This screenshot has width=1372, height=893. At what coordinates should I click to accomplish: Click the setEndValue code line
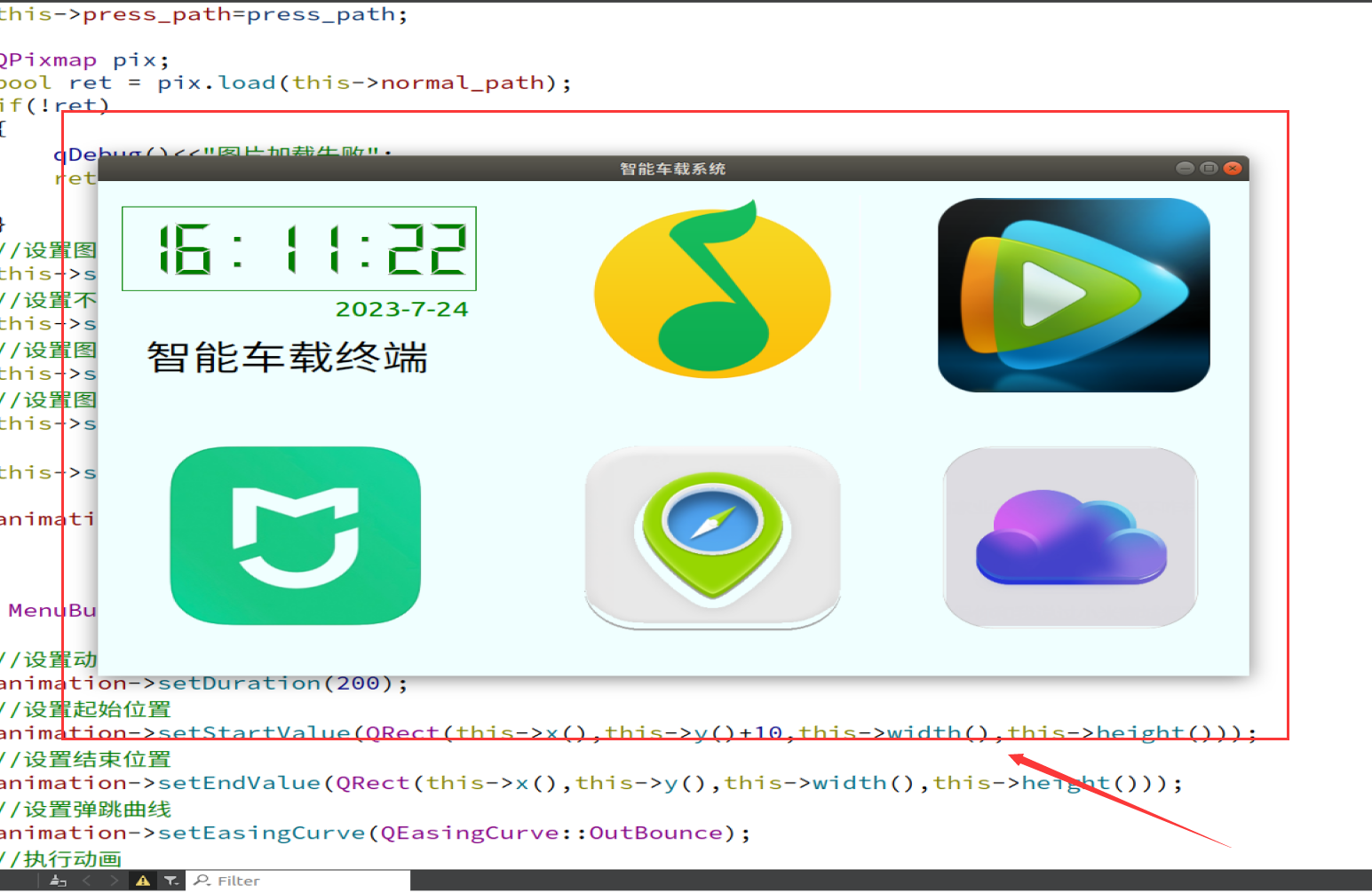[591, 783]
